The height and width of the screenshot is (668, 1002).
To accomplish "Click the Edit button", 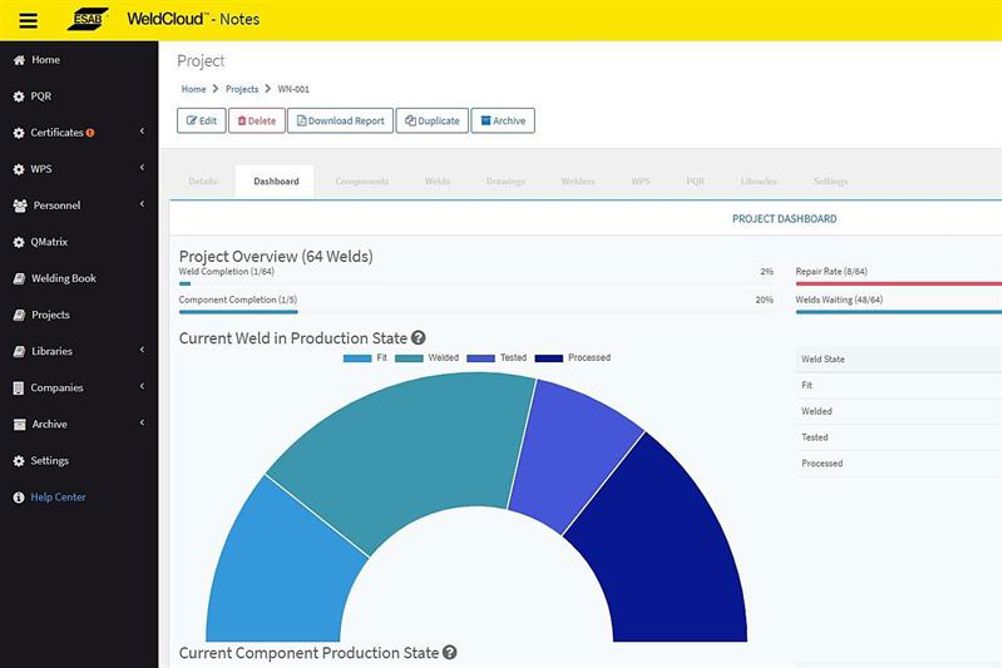I will [201, 121].
